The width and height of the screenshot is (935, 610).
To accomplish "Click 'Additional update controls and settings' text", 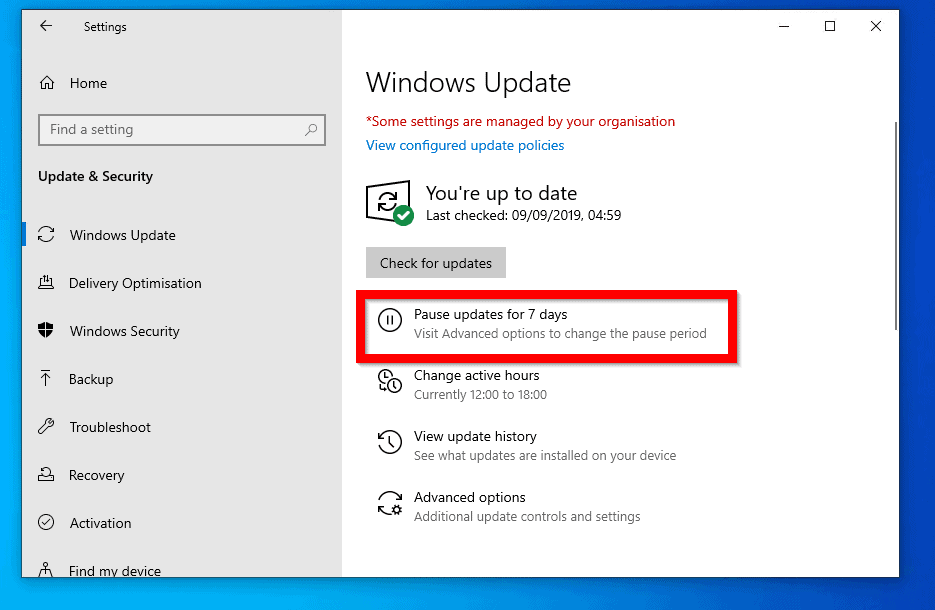I will click(x=527, y=516).
